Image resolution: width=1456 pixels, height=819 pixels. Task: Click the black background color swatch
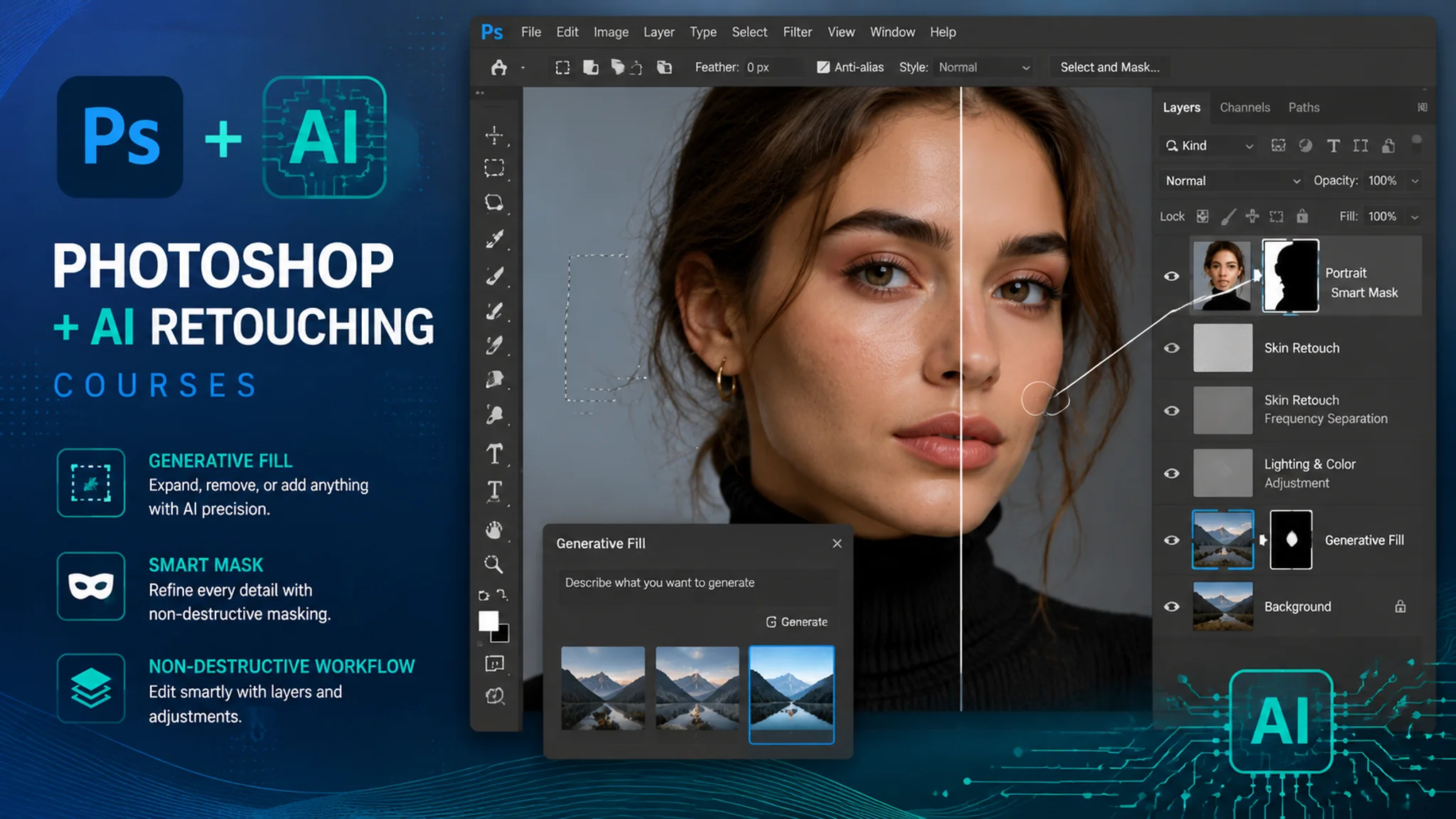pyautogui.click(x=503, y=634)
